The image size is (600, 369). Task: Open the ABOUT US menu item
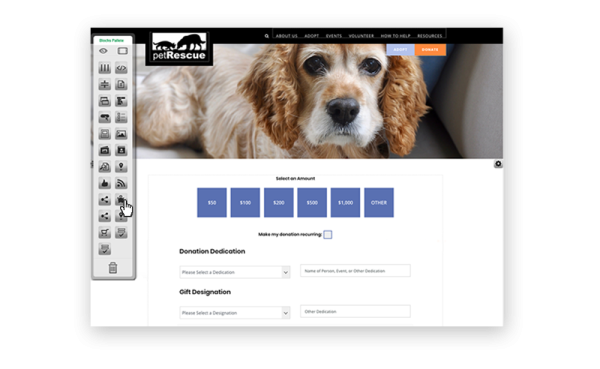(x=287, y=36)
